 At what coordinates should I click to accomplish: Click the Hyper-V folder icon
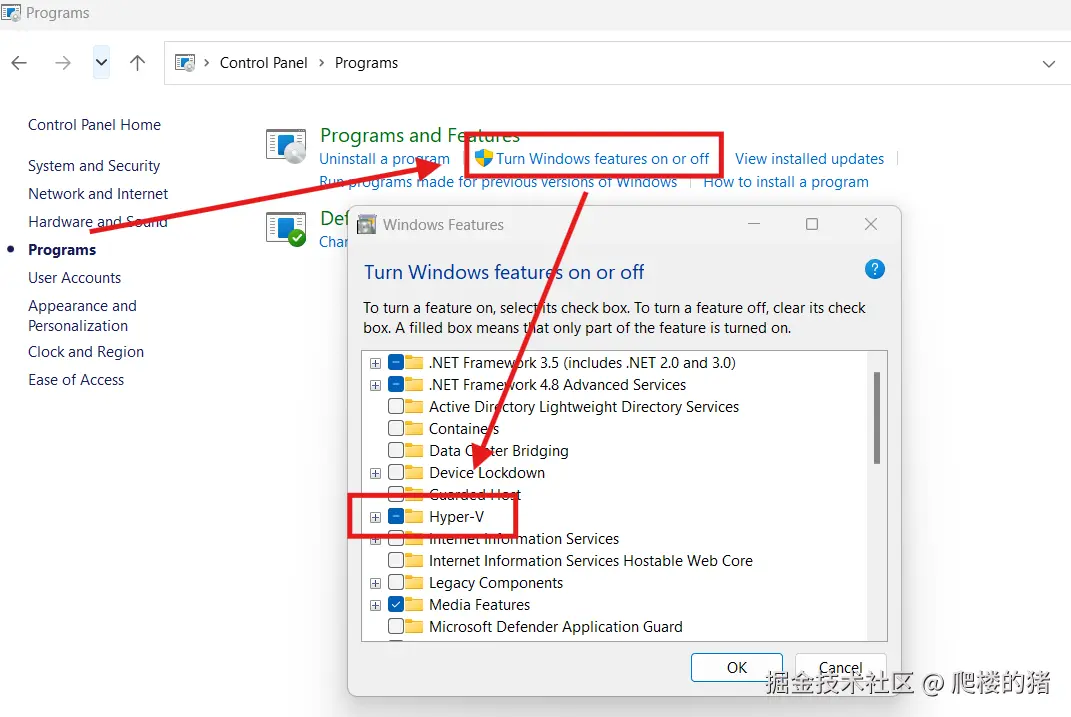[414, 516]
